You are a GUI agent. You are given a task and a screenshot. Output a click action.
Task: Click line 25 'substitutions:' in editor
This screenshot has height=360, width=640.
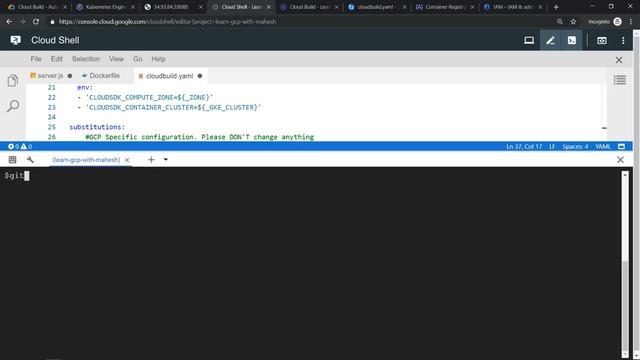click(x=97, y=127)
